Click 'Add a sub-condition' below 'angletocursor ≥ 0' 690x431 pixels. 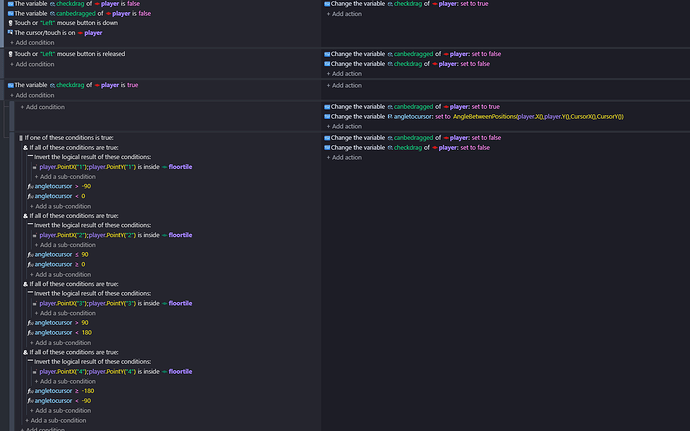60,274
